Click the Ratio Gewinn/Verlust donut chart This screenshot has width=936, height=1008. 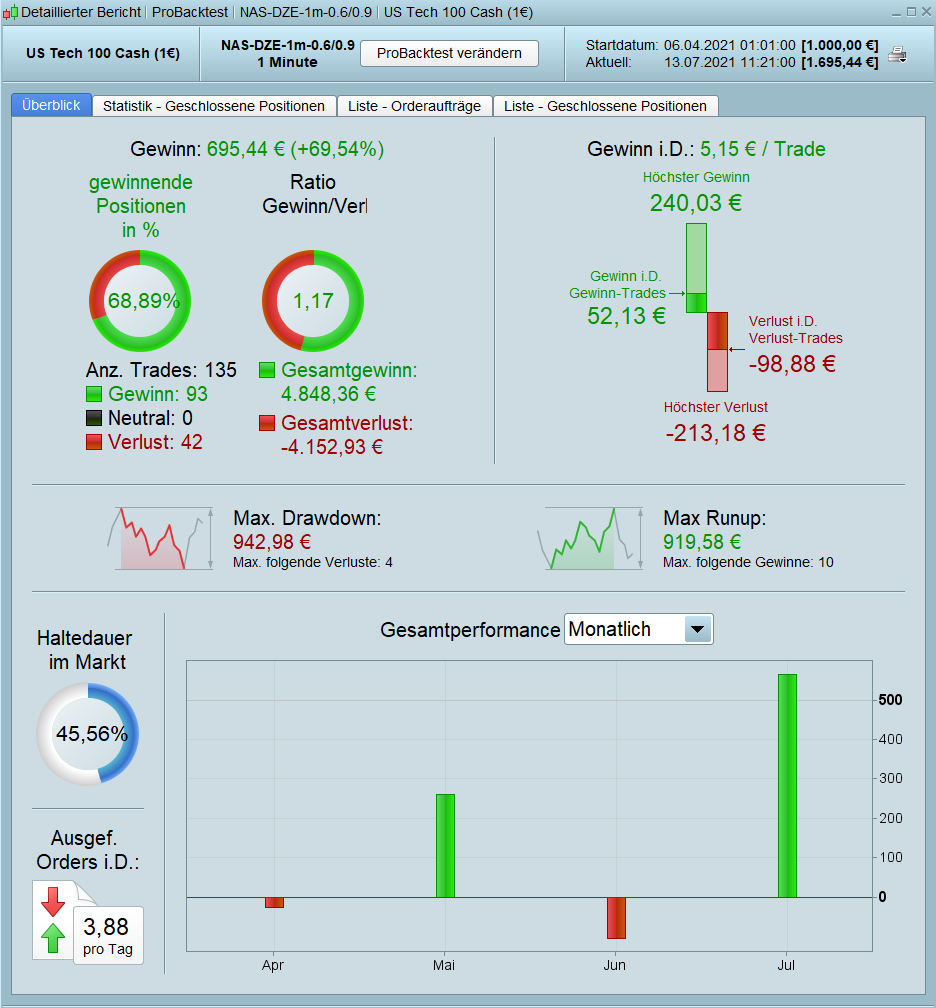pyautogui.click(x=313, y=301)
